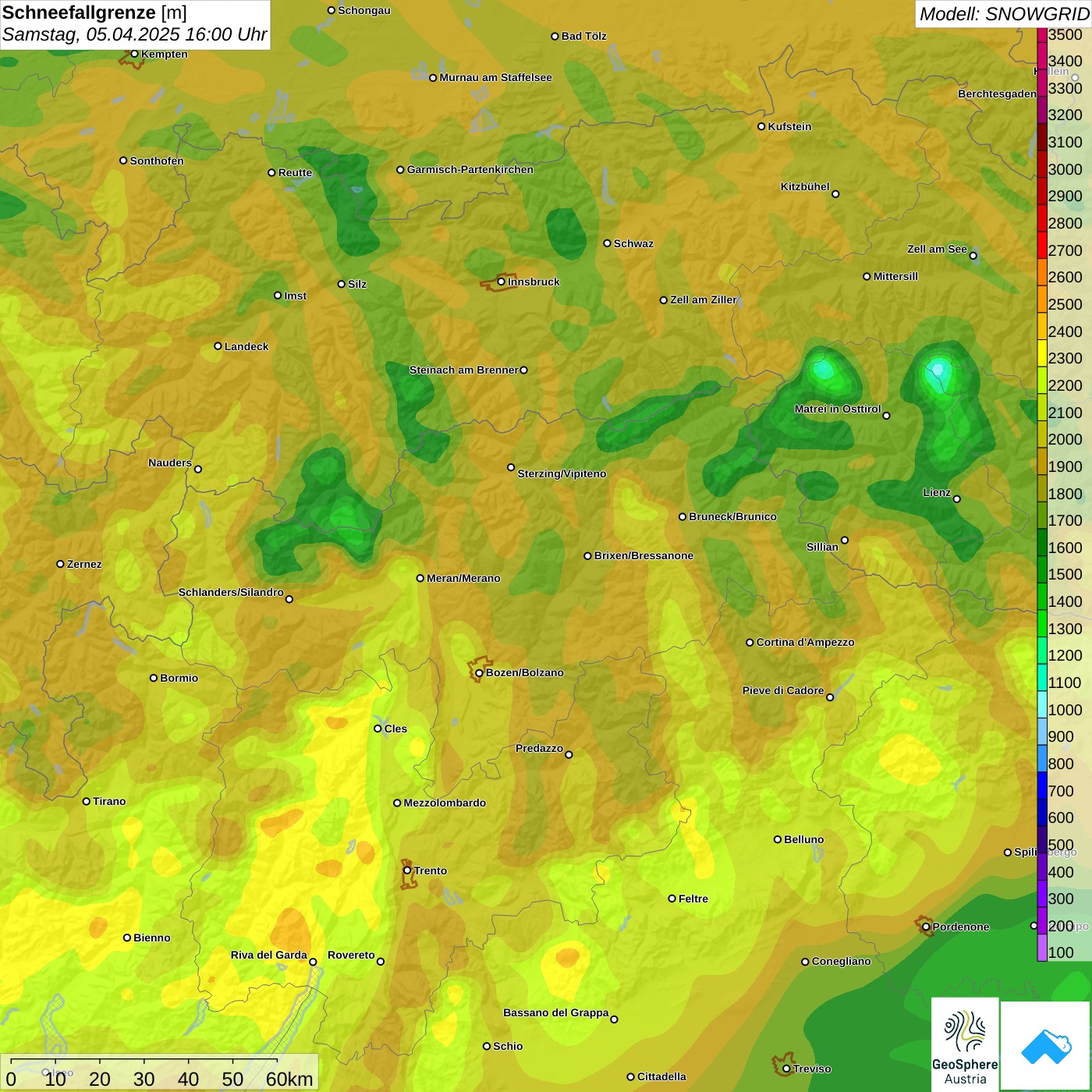Screen dimensions: 1092x1092
Task: Click the Rovereto label
Action: click(351, 955)
